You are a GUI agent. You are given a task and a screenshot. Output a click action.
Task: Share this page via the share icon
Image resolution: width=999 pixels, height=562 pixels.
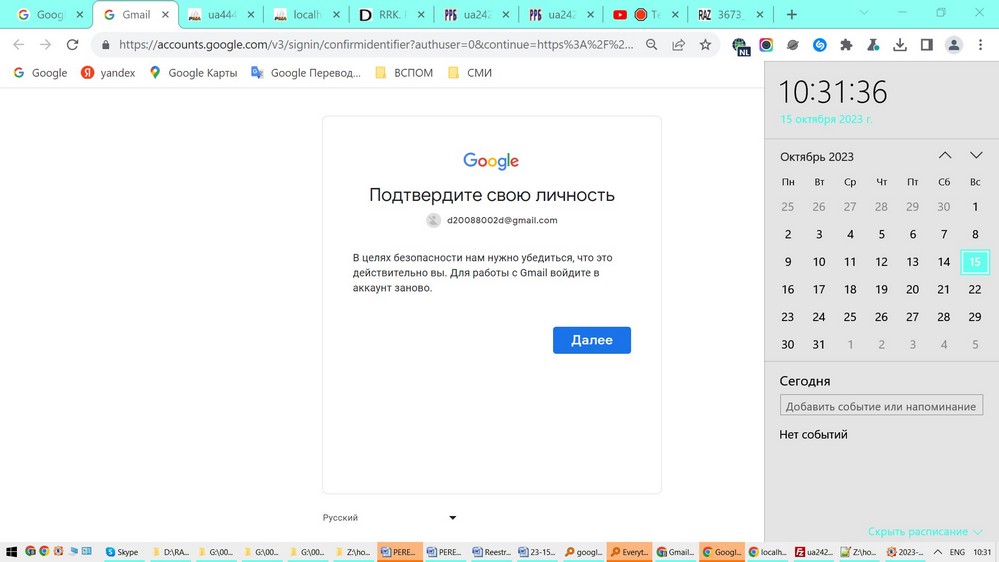[x=679, y=45]
